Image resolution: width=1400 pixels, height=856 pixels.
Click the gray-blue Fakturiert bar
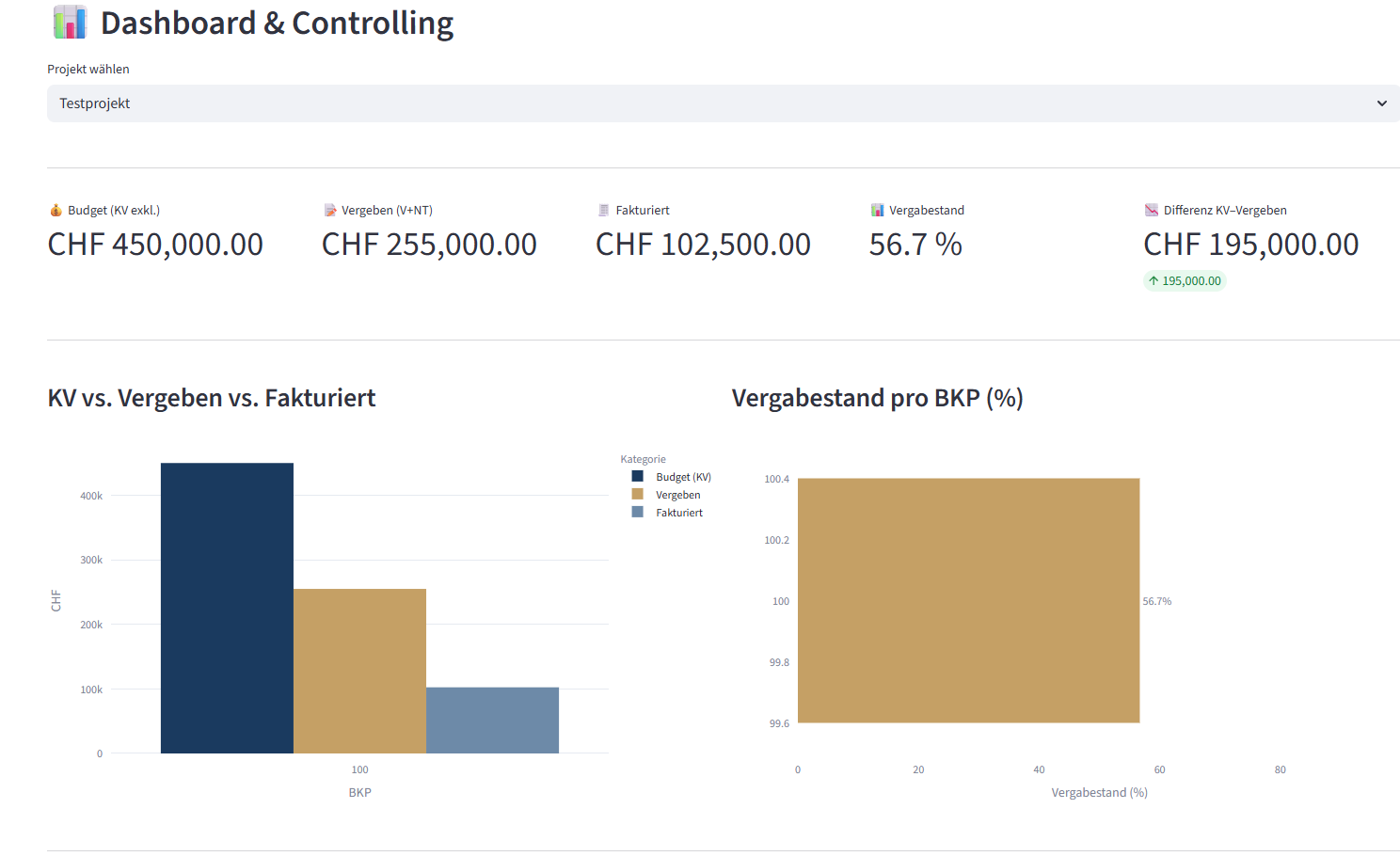pyautogui.click(x=492, y=720)
